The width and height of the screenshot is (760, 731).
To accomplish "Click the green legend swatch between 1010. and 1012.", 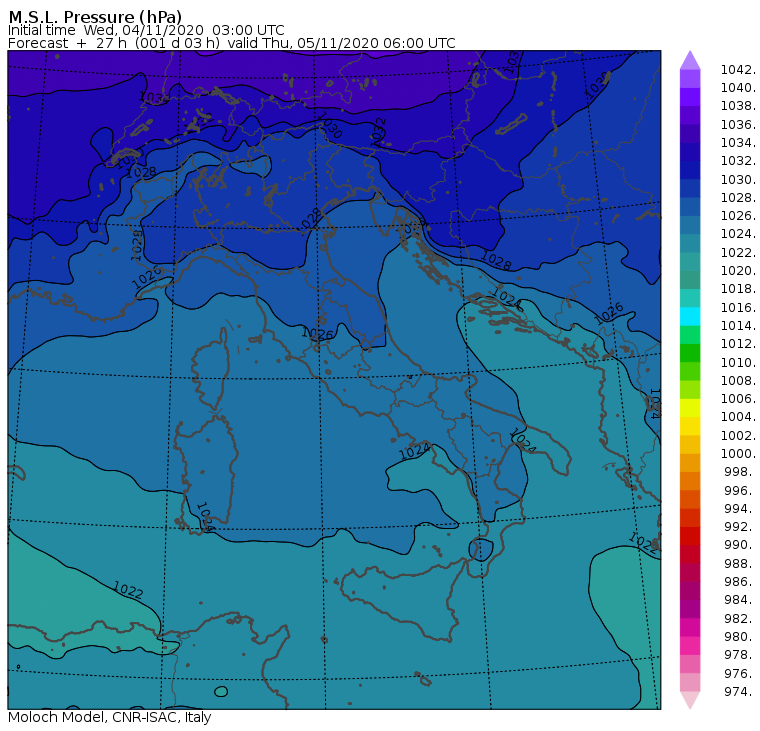I will [x=690, y=353].
